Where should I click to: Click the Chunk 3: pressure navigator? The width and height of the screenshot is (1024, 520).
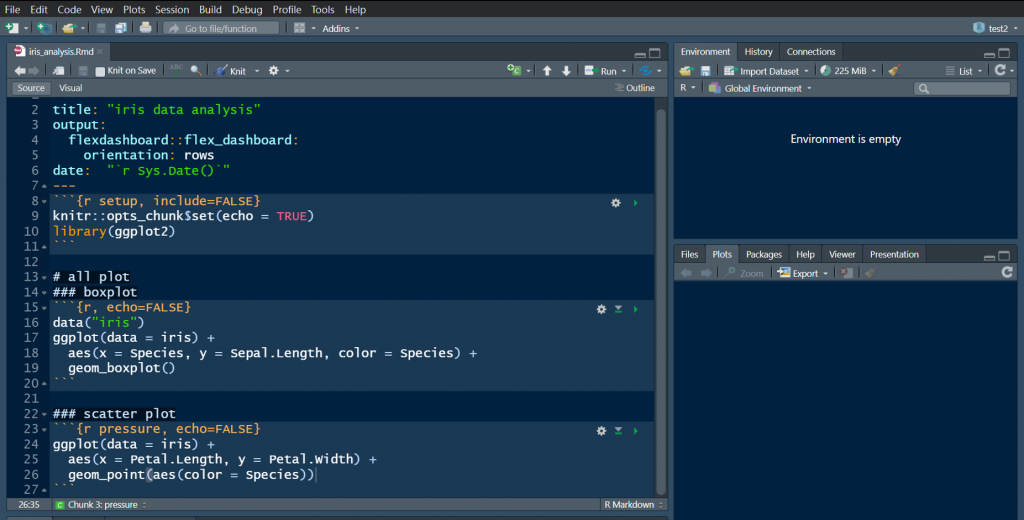tap(101, 504)
